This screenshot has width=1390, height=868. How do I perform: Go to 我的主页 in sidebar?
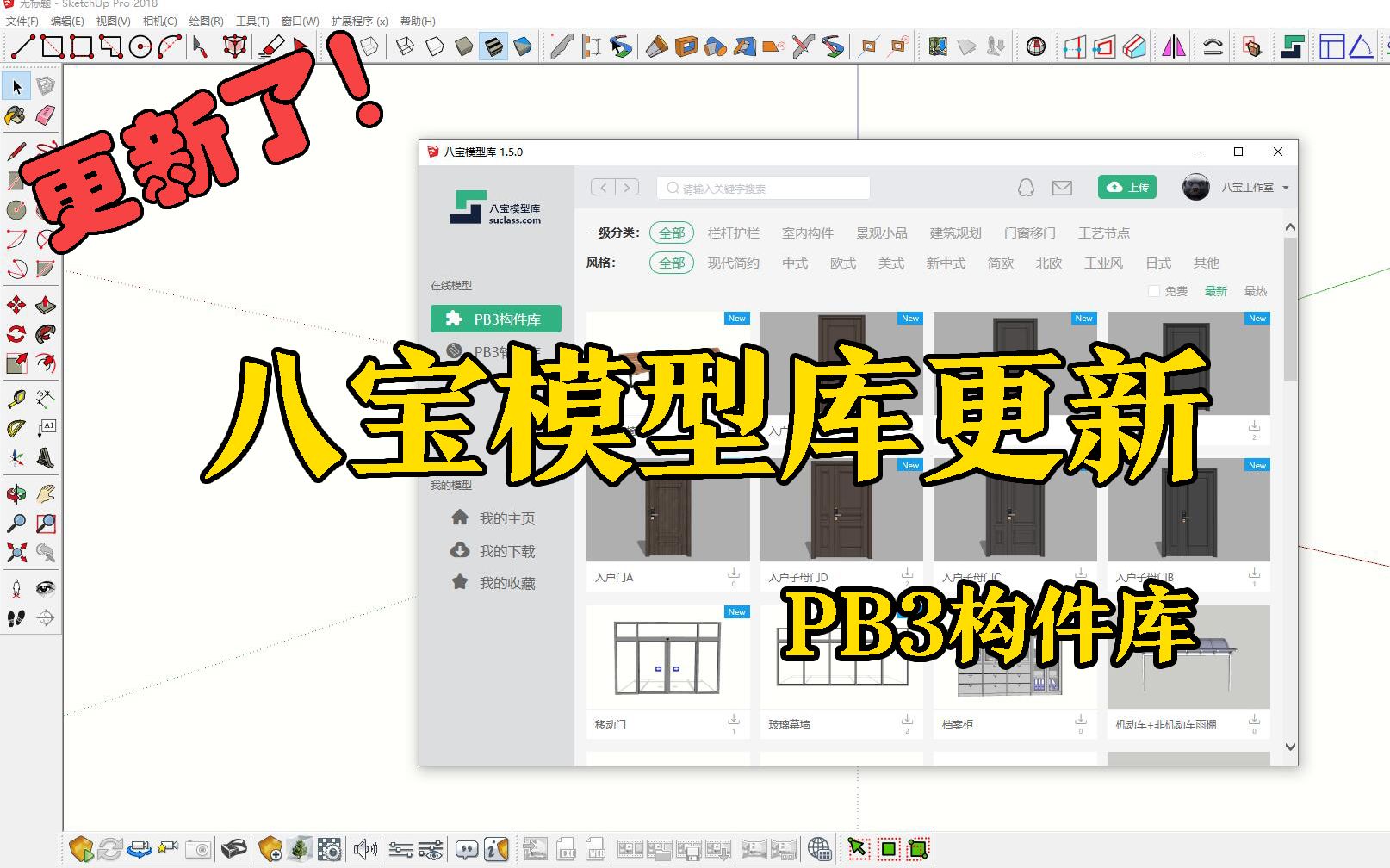point(493,518)
